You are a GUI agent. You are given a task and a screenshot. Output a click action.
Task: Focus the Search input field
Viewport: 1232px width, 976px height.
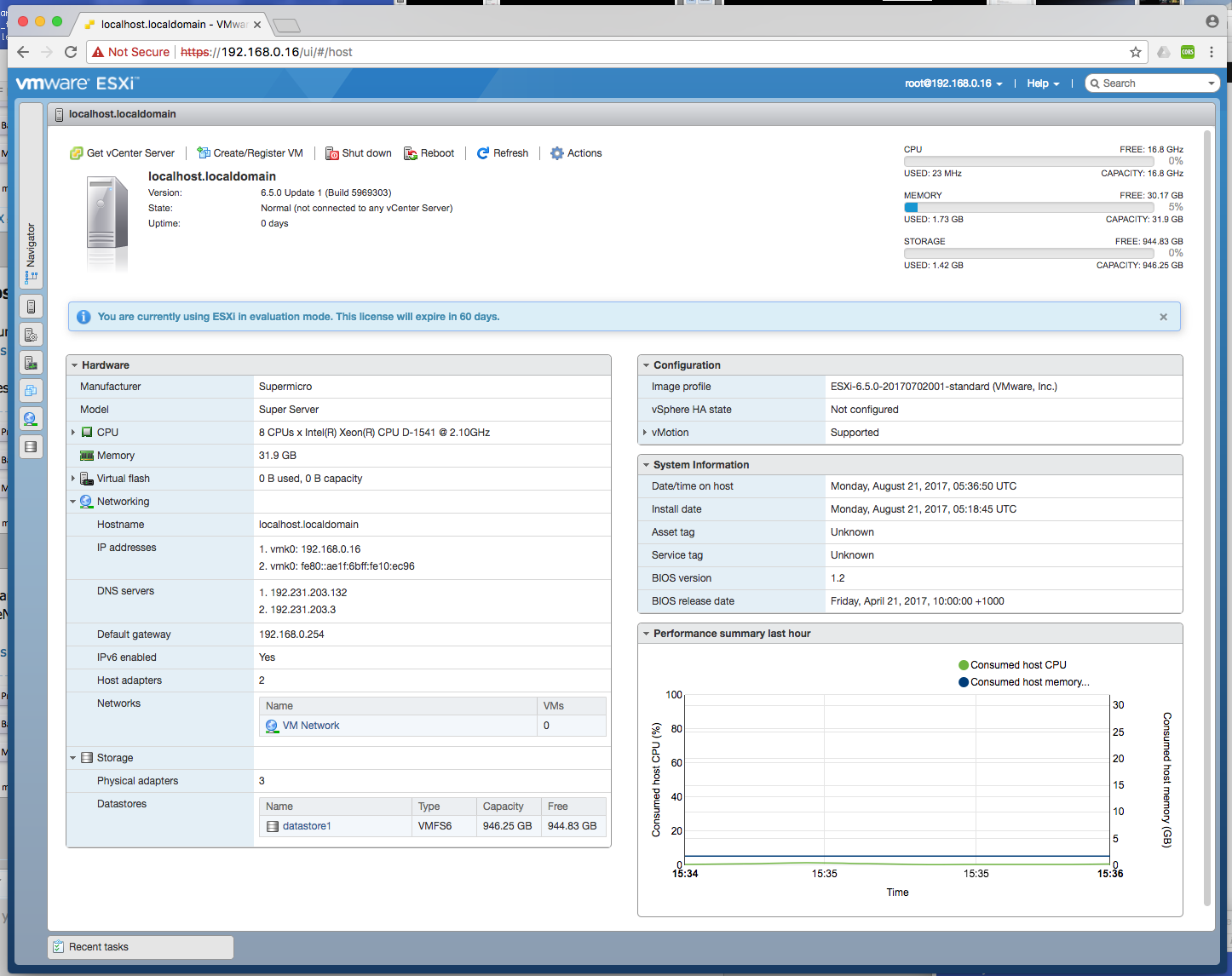[1153, 83]
